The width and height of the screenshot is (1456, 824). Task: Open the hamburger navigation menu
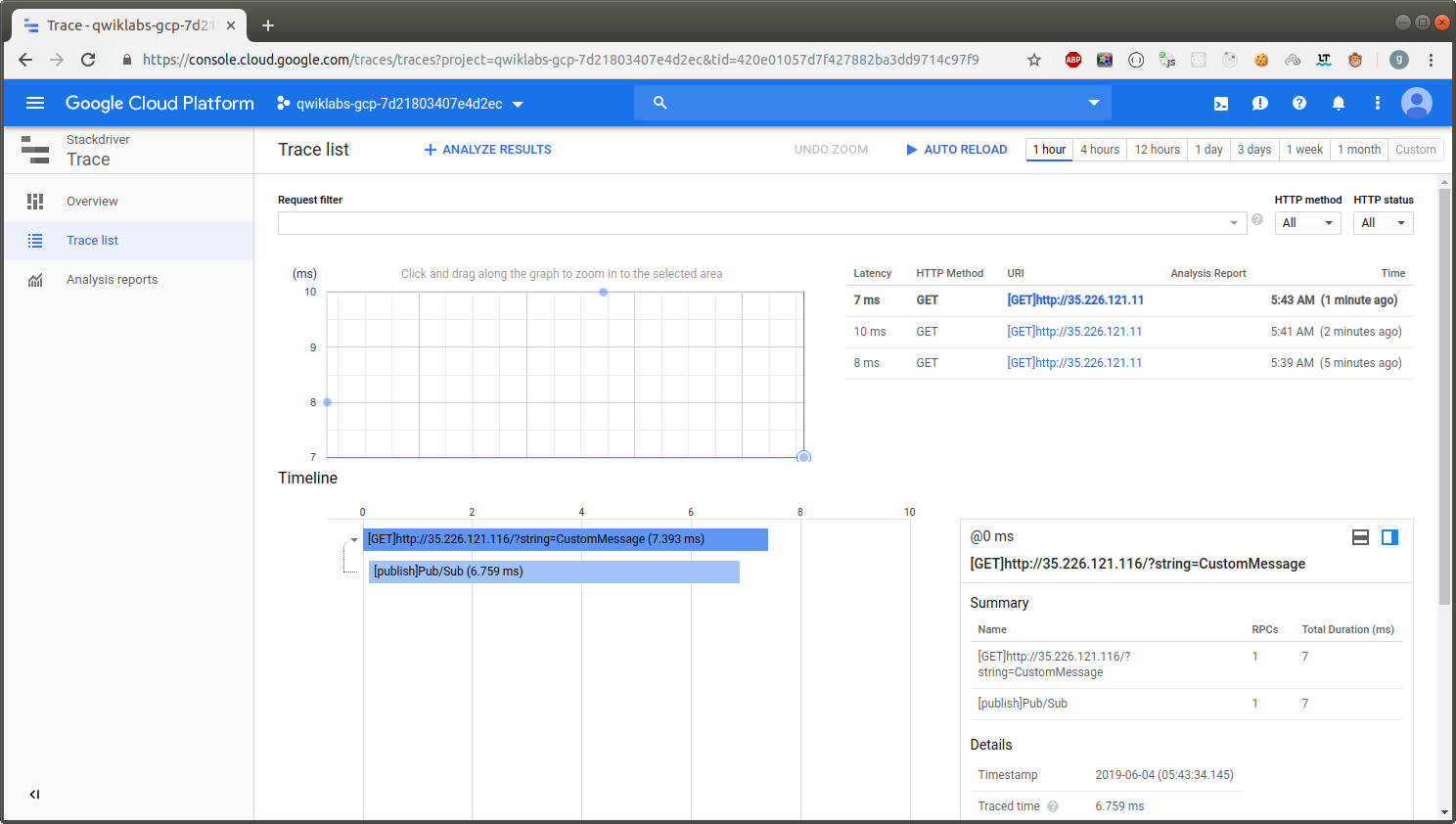(35, 103)
